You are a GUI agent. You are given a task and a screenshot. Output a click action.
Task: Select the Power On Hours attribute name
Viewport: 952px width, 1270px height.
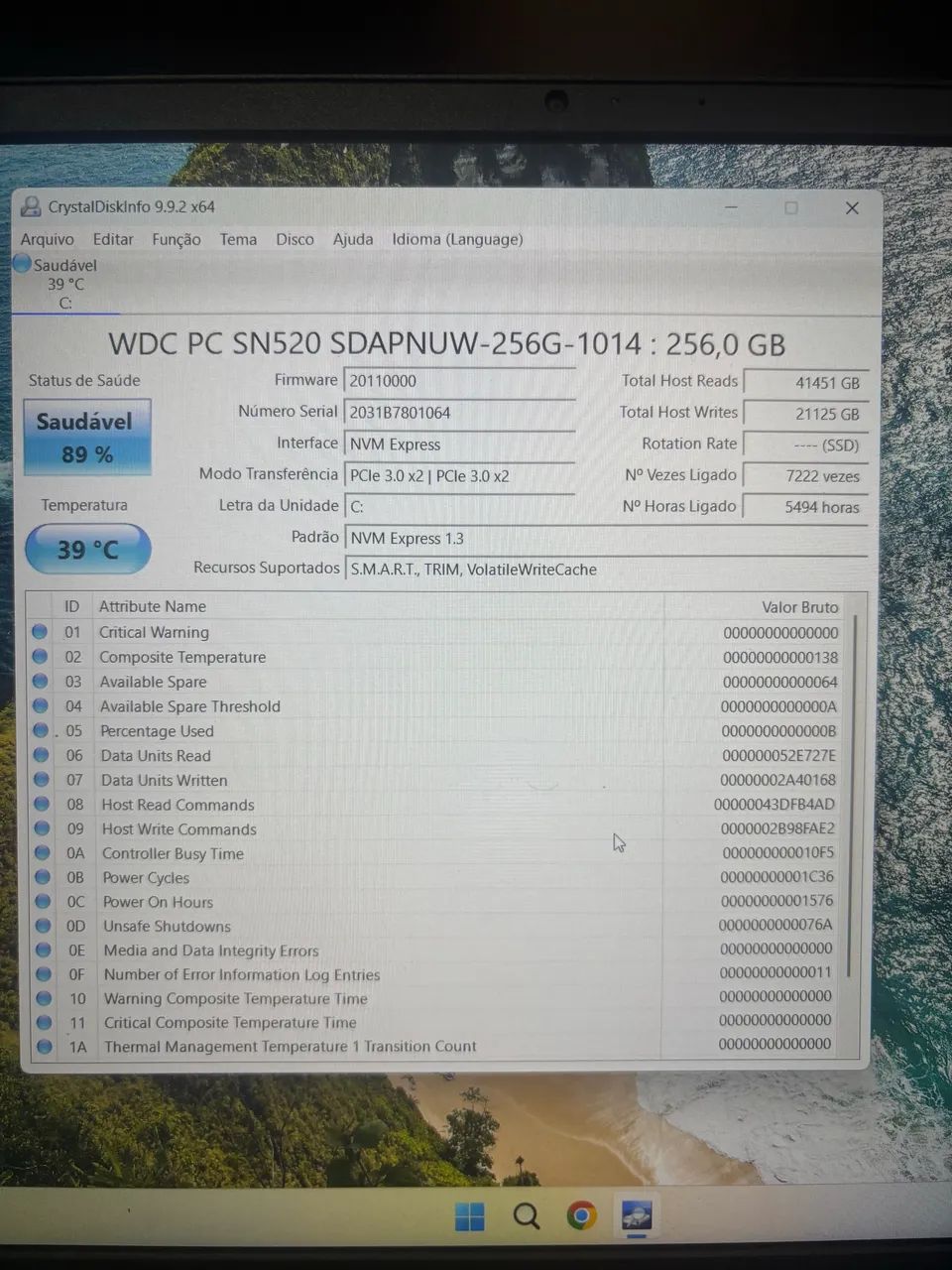pos(158,902)
